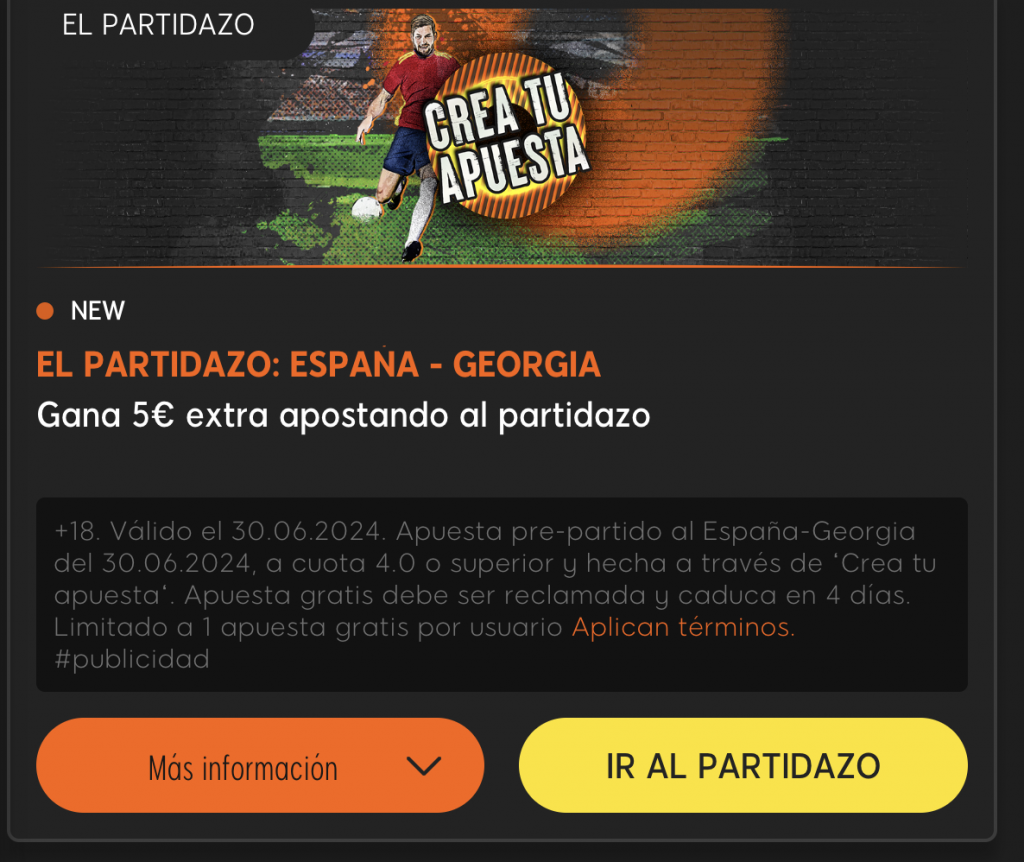The height and width of the screenshot is (862, 1024).
Task: Click the 'Crea tu apuesta' circular badge
Action: pos(508,136)
